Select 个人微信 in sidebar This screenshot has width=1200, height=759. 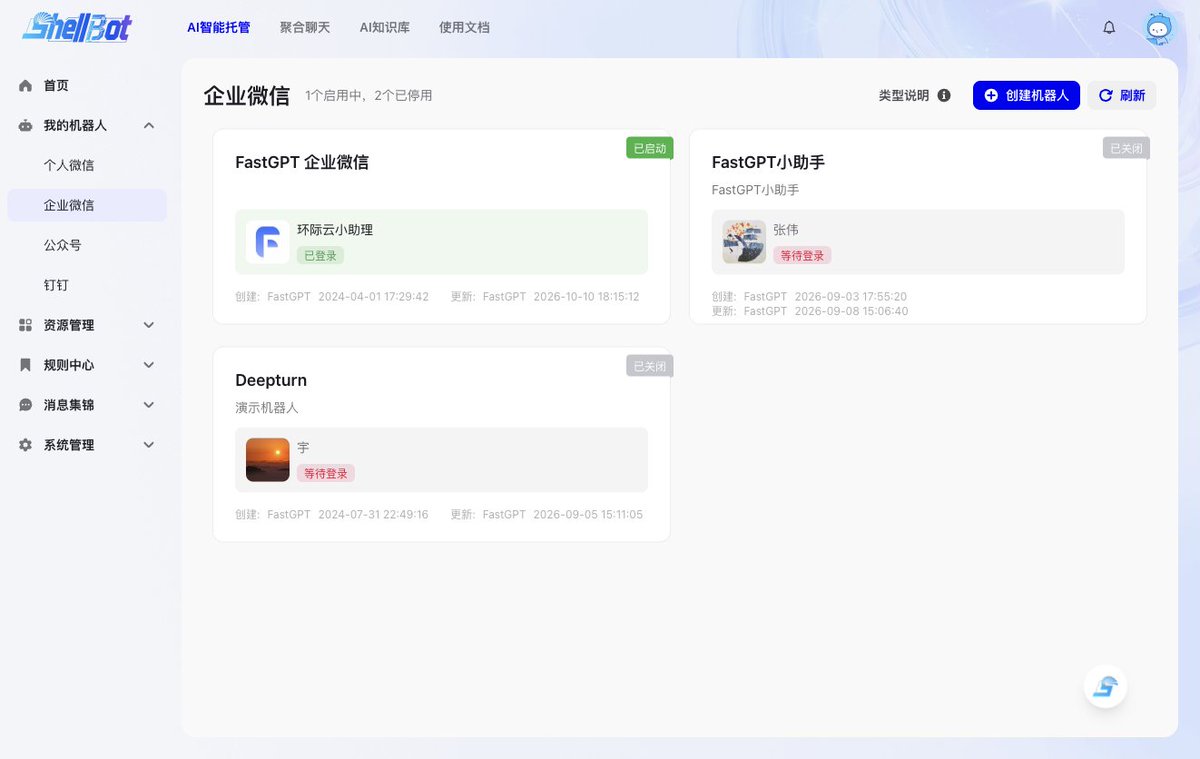coord(87,166)
